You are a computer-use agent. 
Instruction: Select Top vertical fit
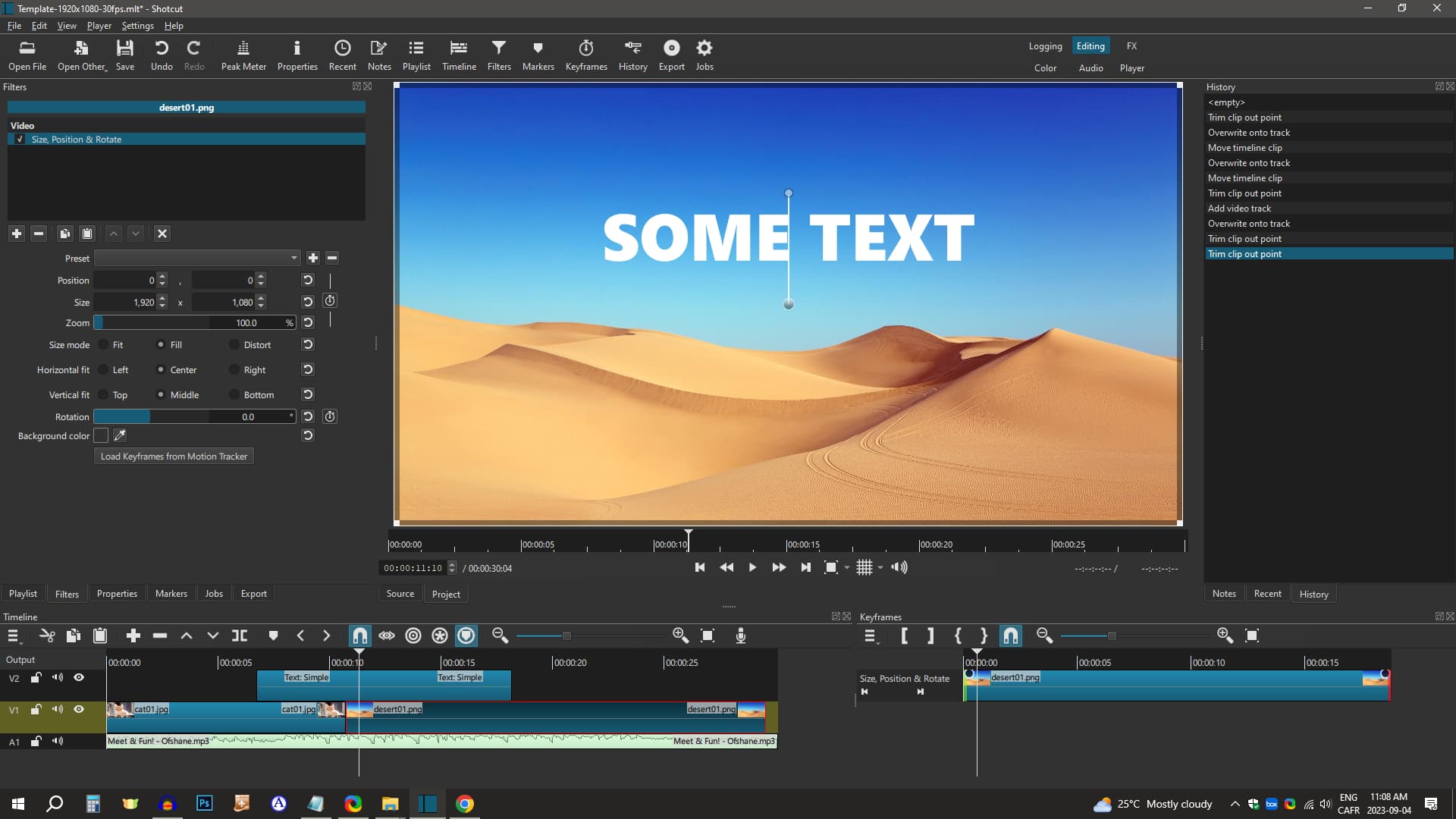click(104, 395)
